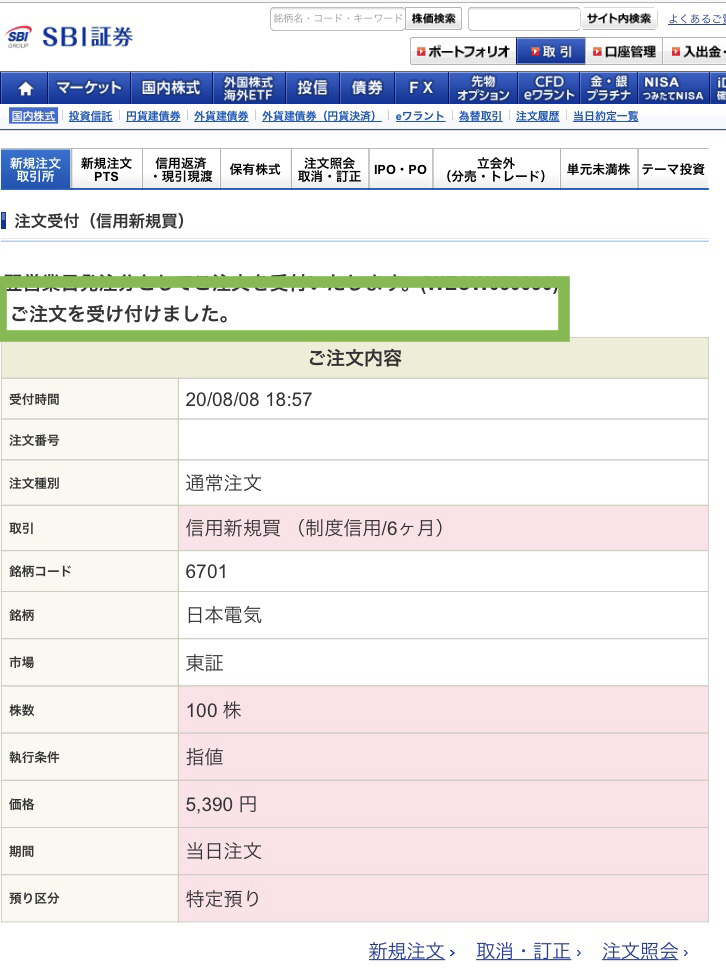This screenshot has width=726, height=978.
Task: Click the 100 株 quantity value
Action: click(x=213, y=710)
